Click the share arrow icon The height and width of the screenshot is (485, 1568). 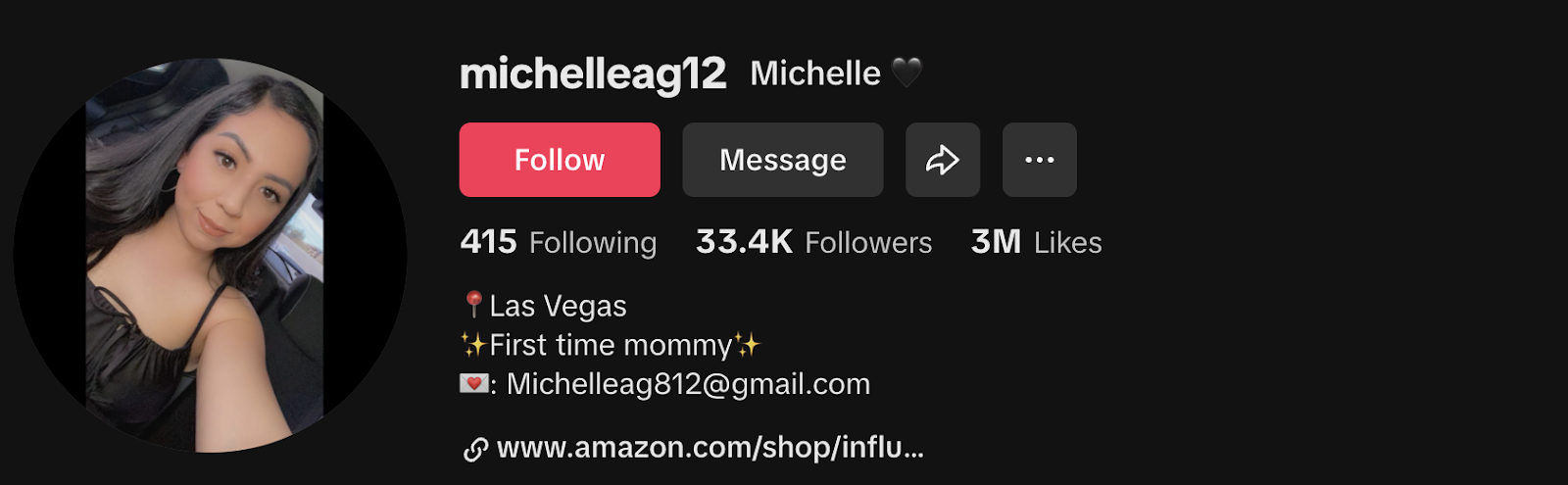click(943, 160)
